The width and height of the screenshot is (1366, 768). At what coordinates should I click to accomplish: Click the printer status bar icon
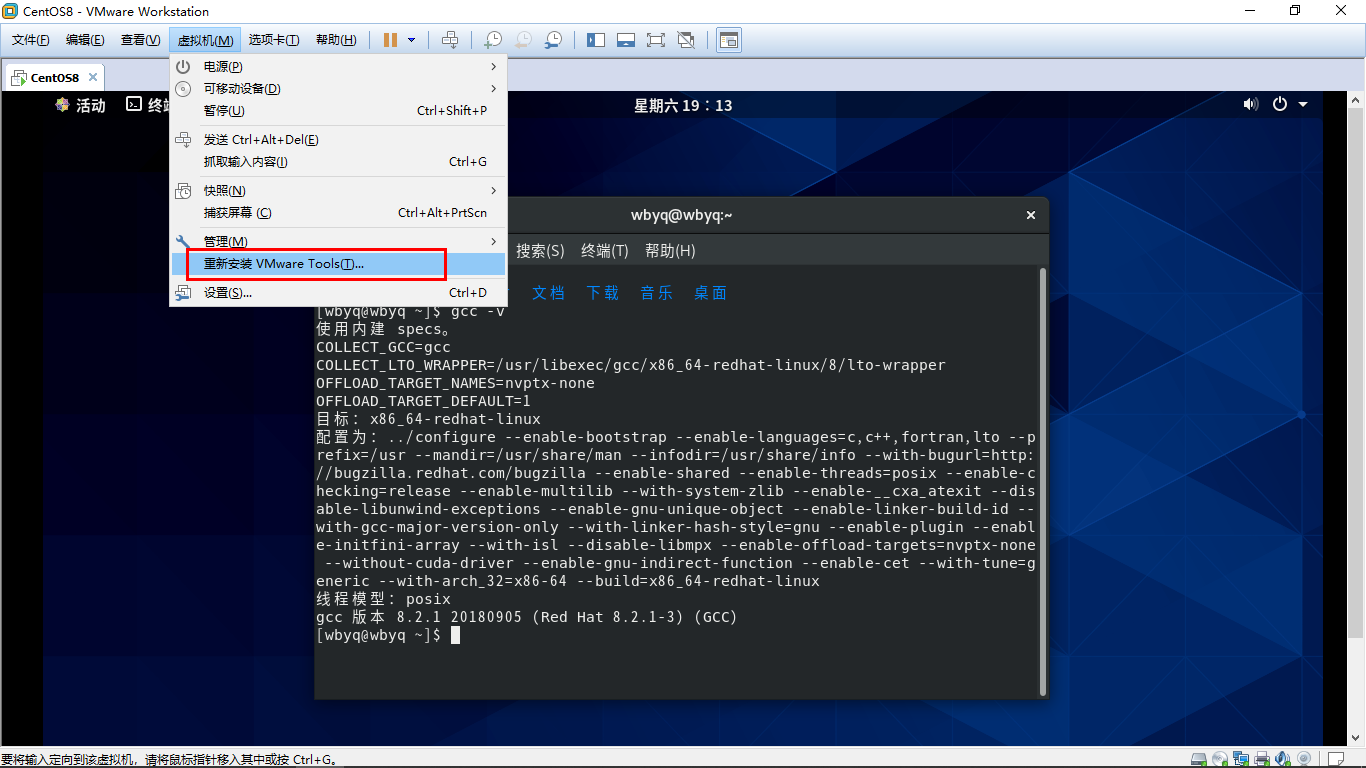pos(1263,759)
